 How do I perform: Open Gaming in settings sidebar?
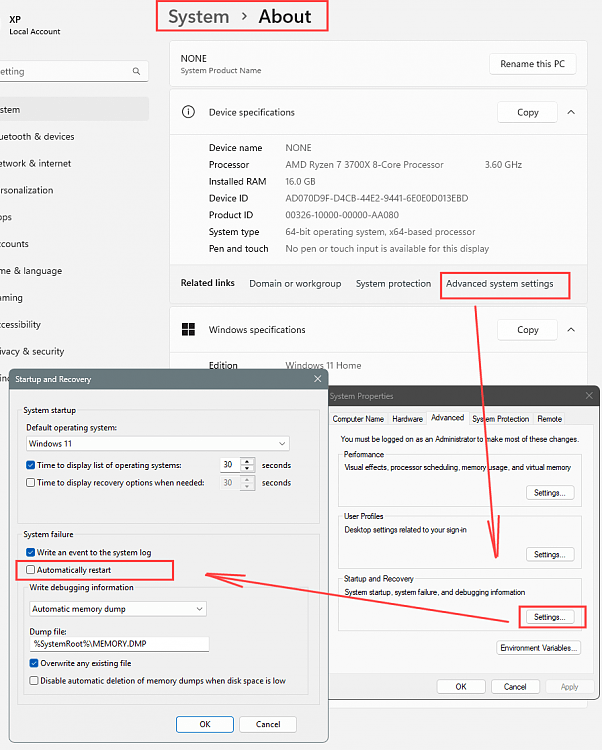point(11,298)
